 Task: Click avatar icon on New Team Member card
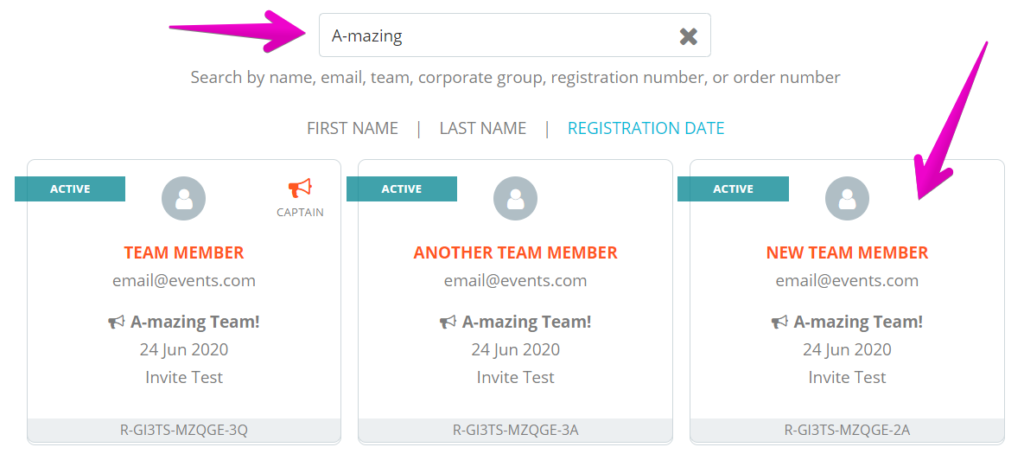847,198
